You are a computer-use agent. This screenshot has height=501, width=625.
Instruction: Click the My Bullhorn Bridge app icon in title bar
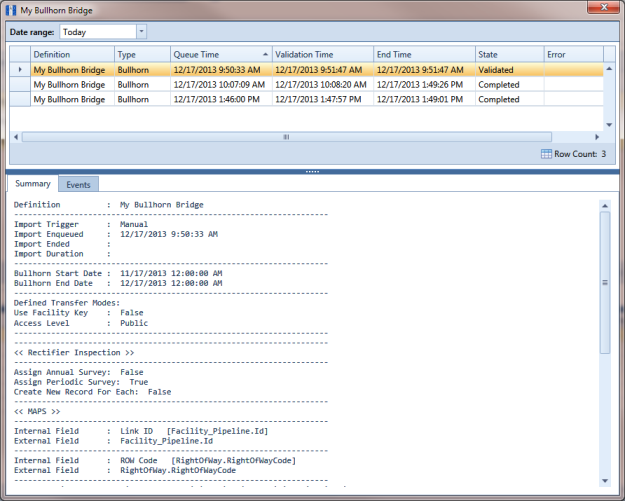coord(11,10)
